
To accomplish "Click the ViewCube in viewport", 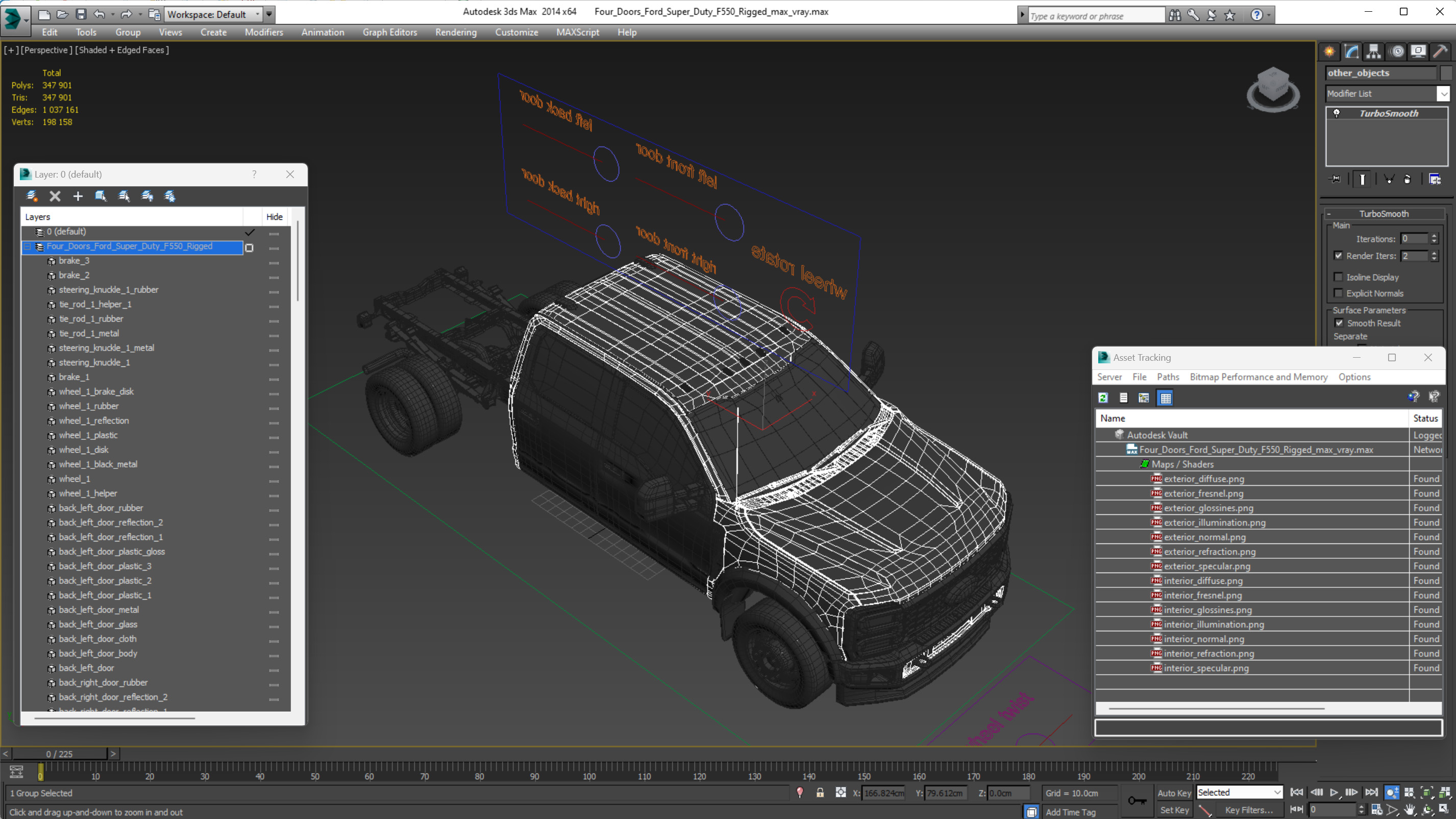I will tap(1273, 89).
